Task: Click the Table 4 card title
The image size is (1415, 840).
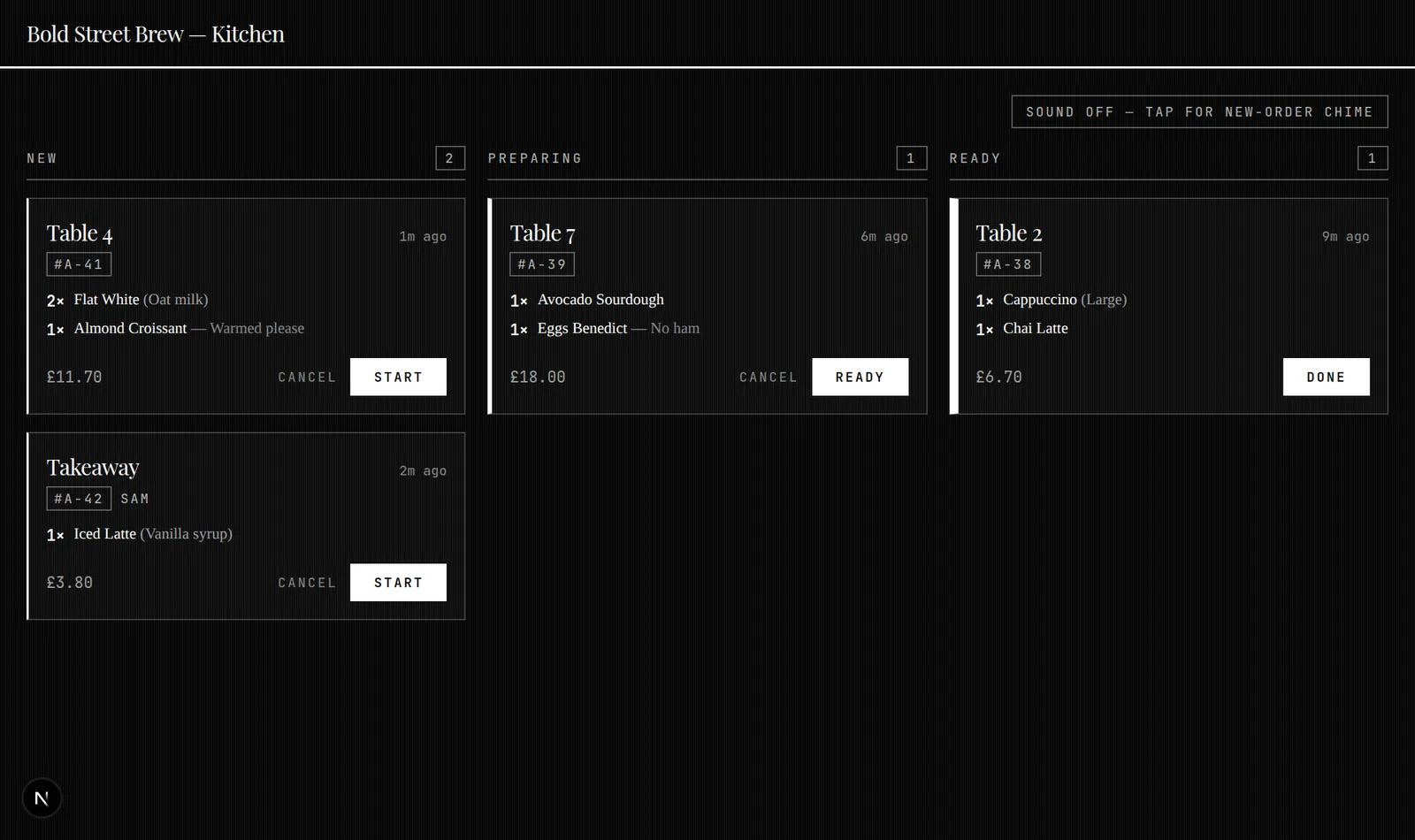Action: point(80,233)
